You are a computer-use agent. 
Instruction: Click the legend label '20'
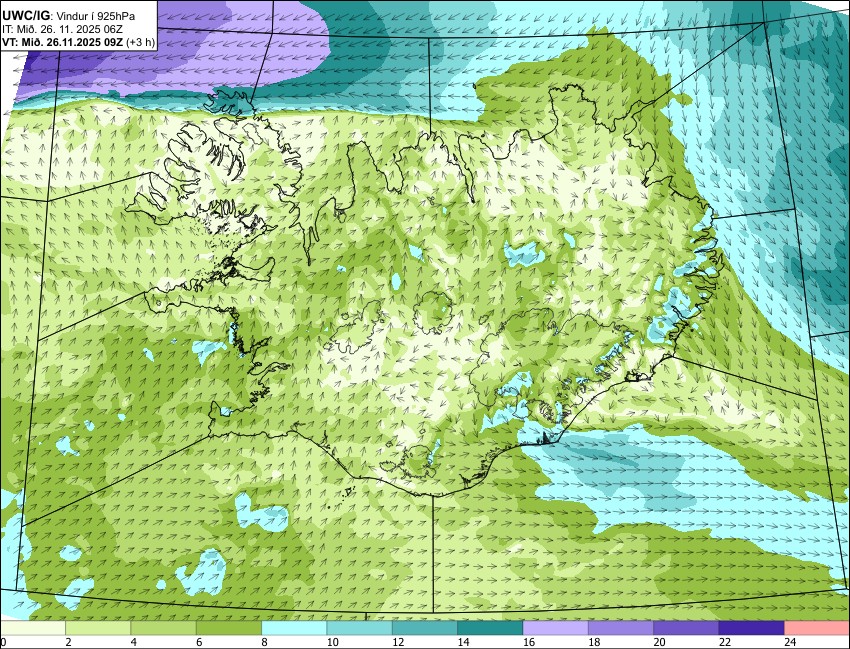click(659, 642)
